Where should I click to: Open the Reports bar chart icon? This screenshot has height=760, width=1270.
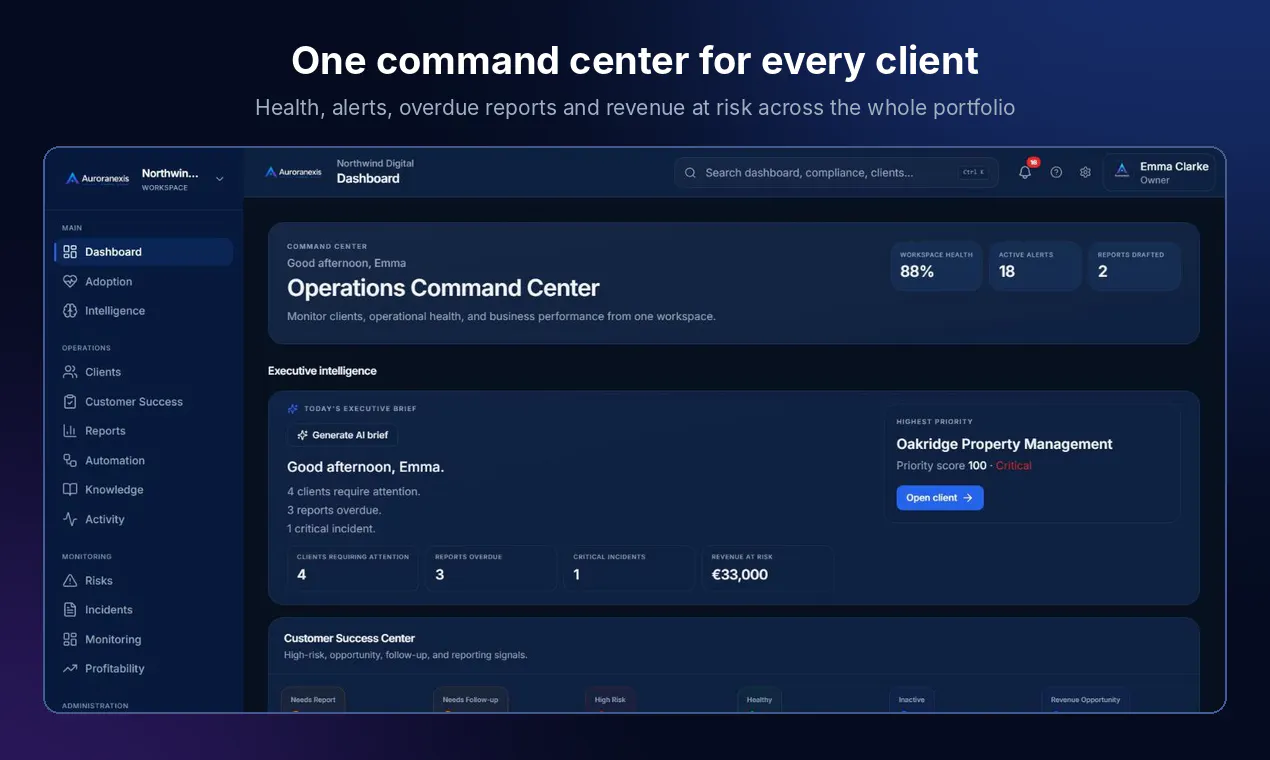(x=70, y=431)
